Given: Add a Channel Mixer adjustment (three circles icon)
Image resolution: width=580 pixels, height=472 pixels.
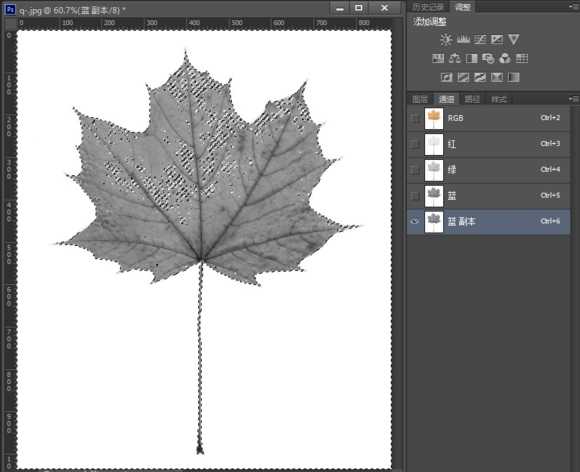Looking at the screenshot, I should (x=505, y=58).
